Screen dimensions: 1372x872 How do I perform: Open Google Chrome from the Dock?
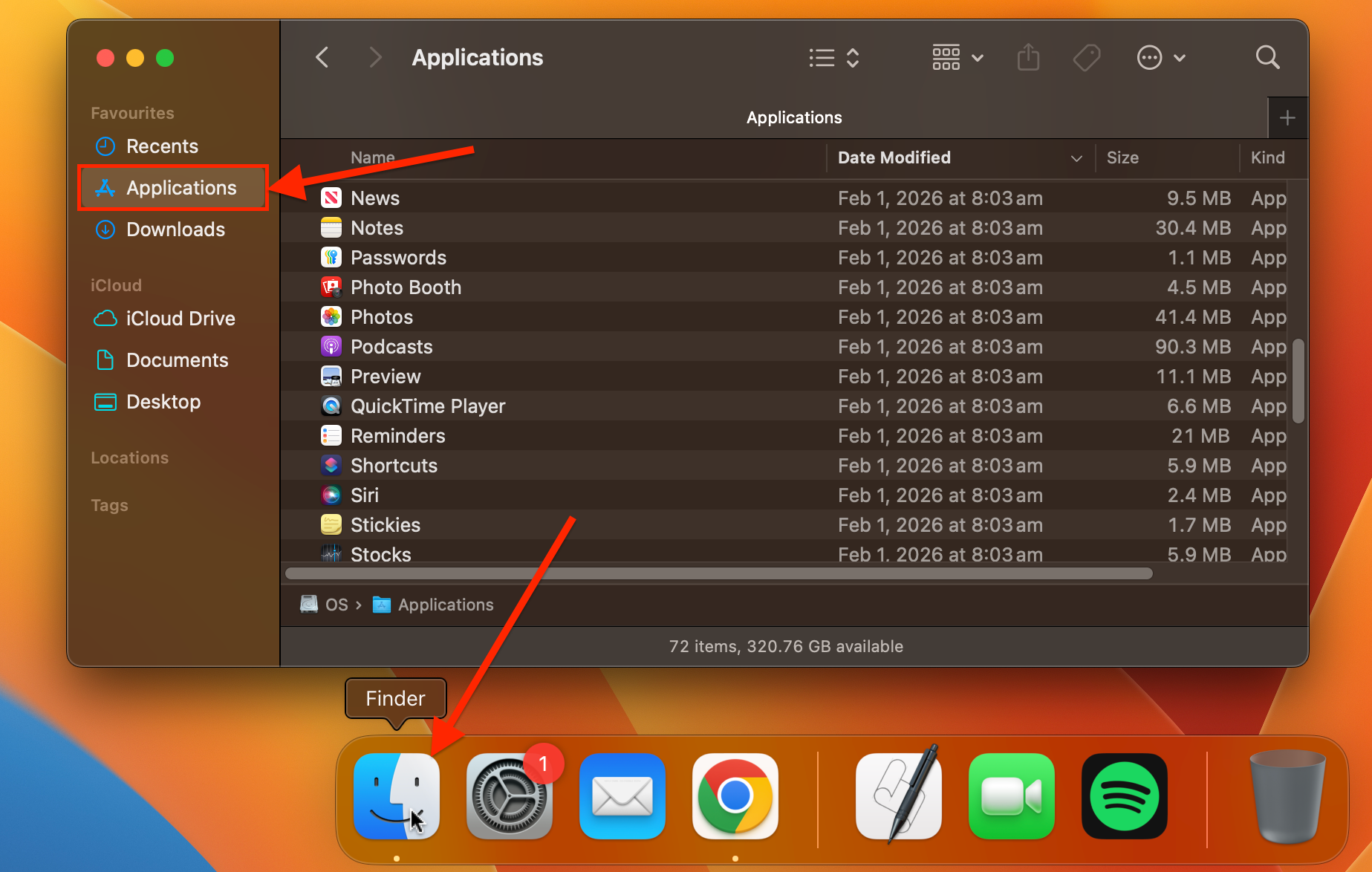click(735, 796)
